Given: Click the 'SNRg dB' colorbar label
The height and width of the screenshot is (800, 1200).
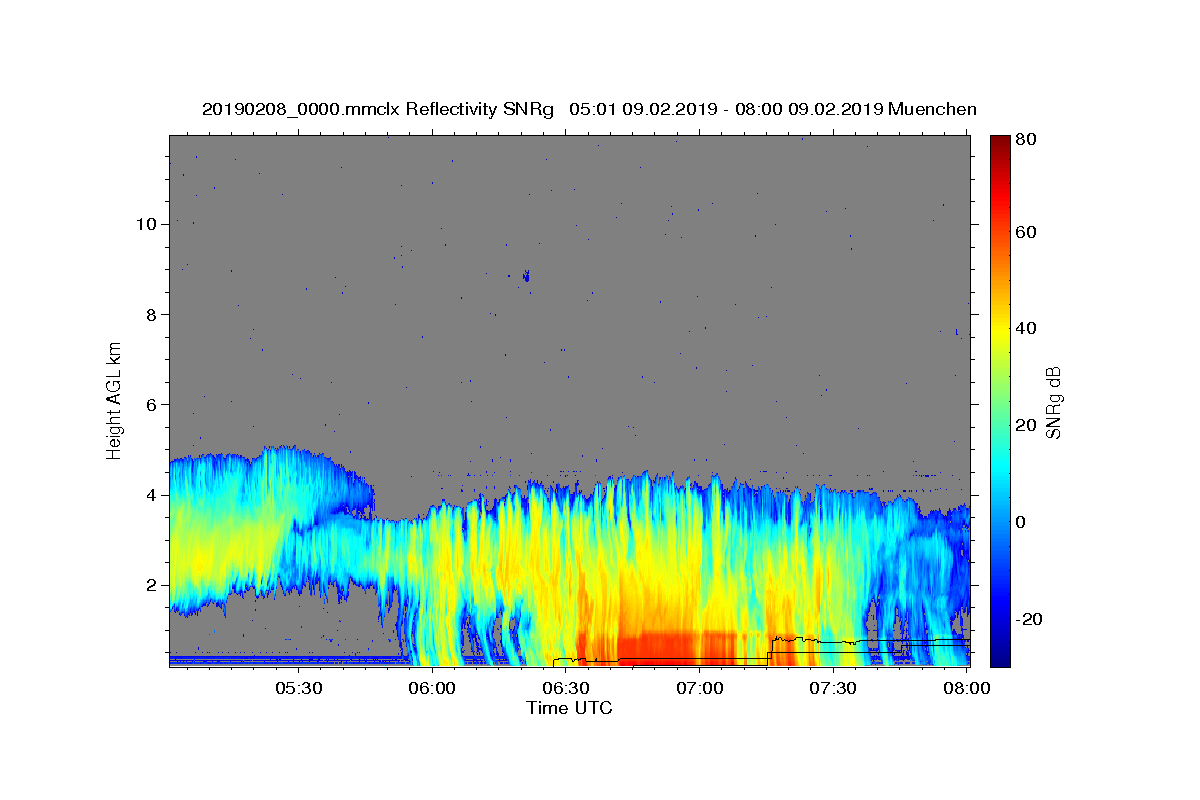Looking at the screenshot, I should [1052, 402].
